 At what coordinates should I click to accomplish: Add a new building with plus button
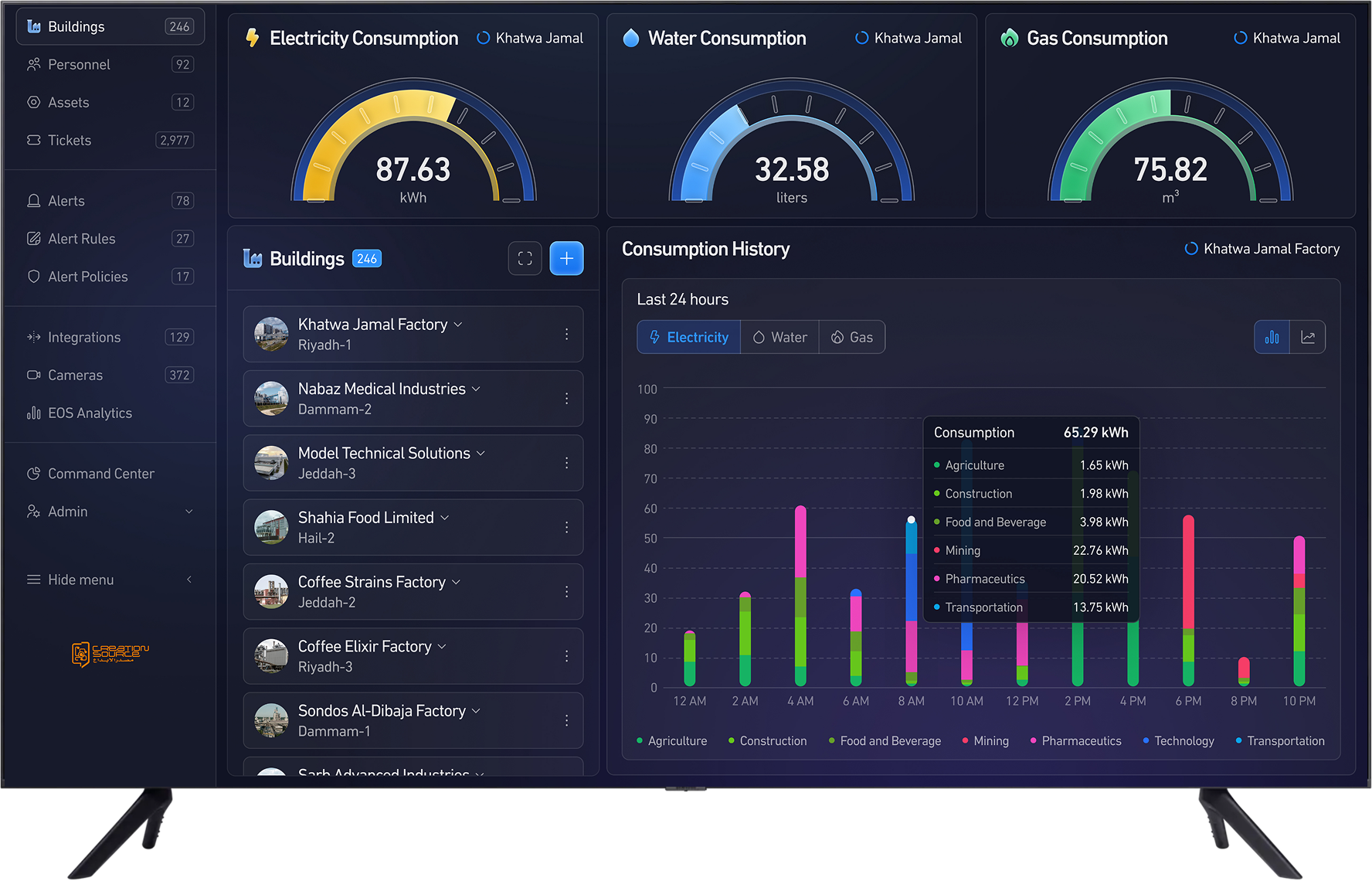point(566,258)
